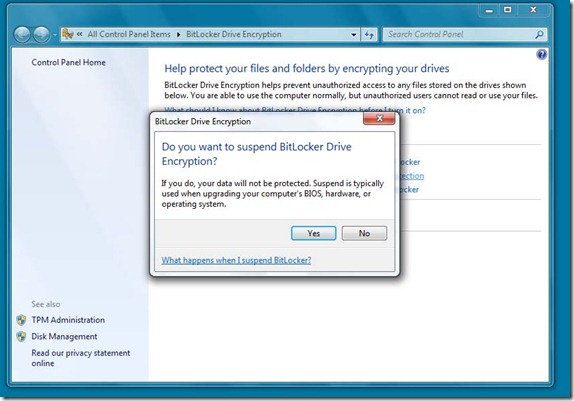This screenshot has height=401, width=574.
Task: Click No in the suspend dialog
Action: (x=364, y=233)
